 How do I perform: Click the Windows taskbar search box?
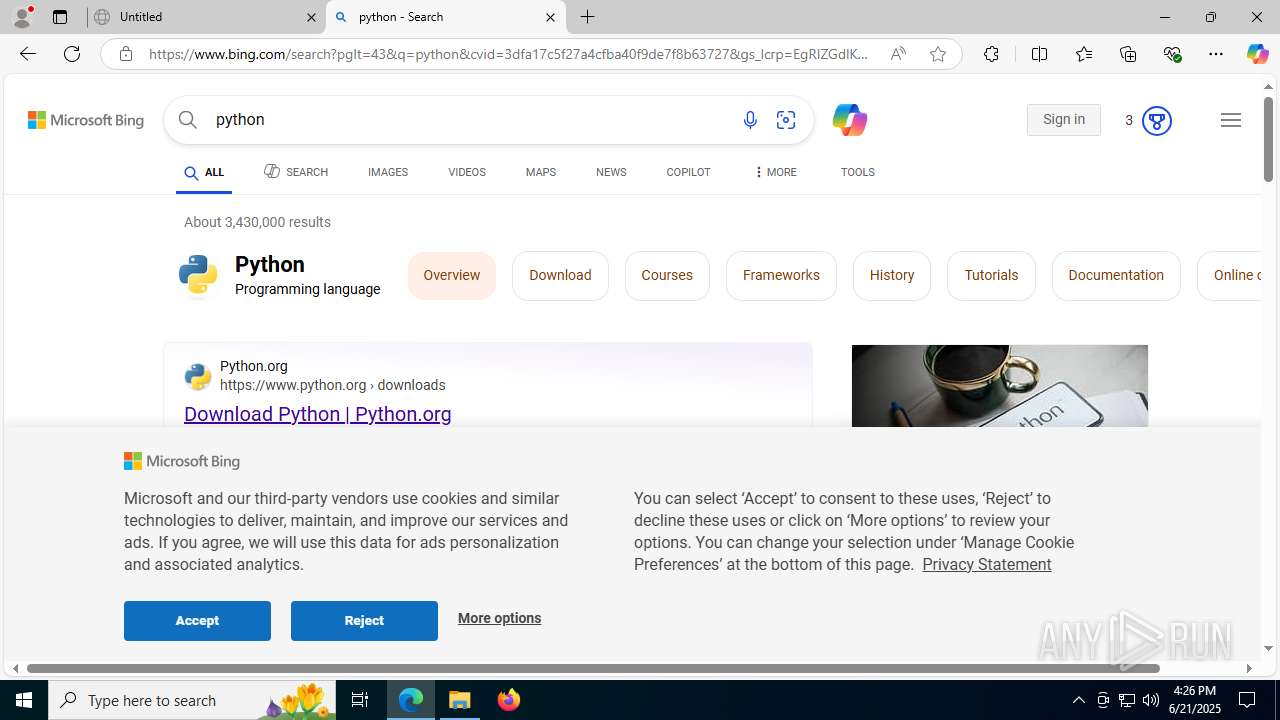(194, 700)
